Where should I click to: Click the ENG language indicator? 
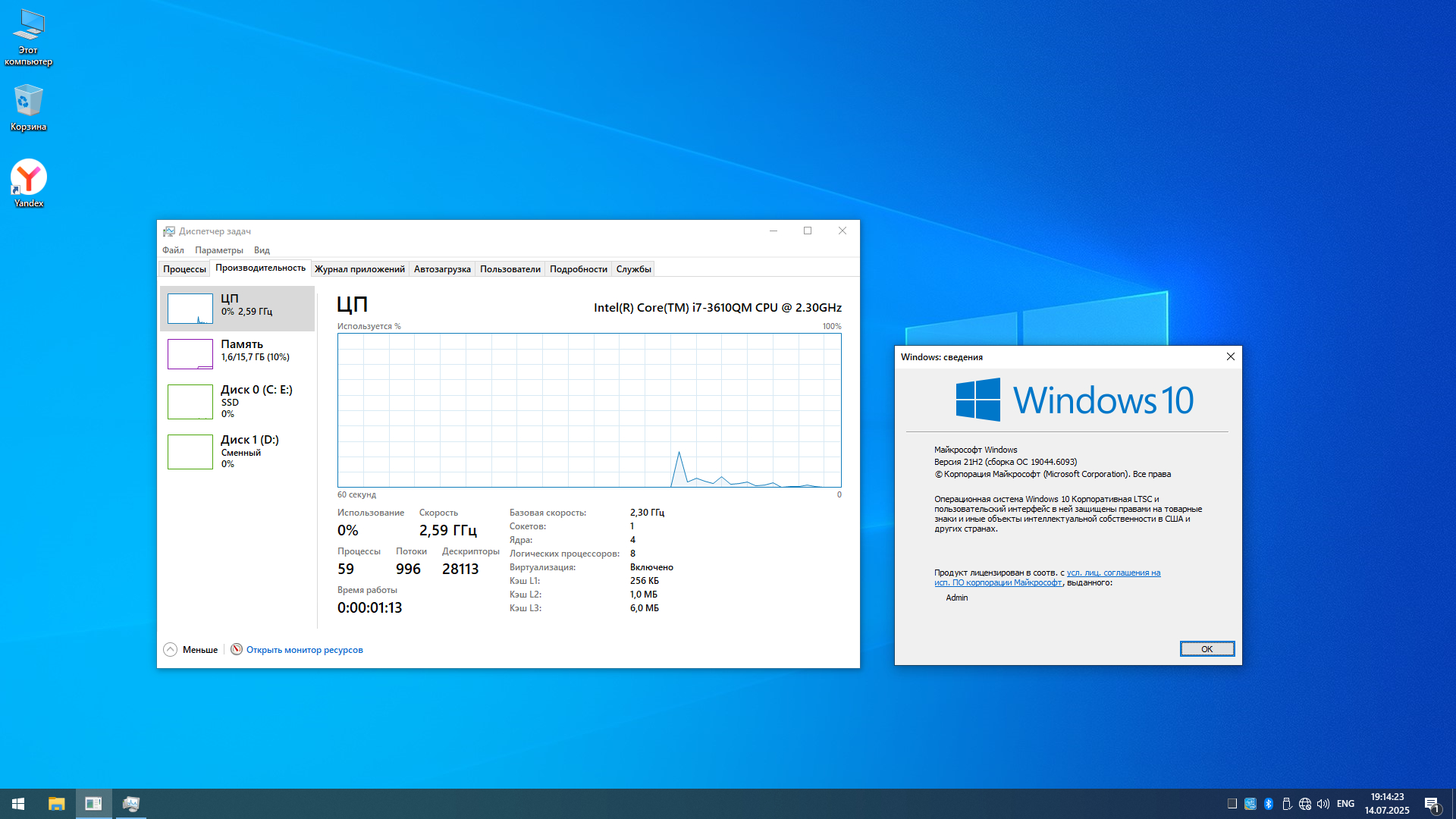(1345, 804)
